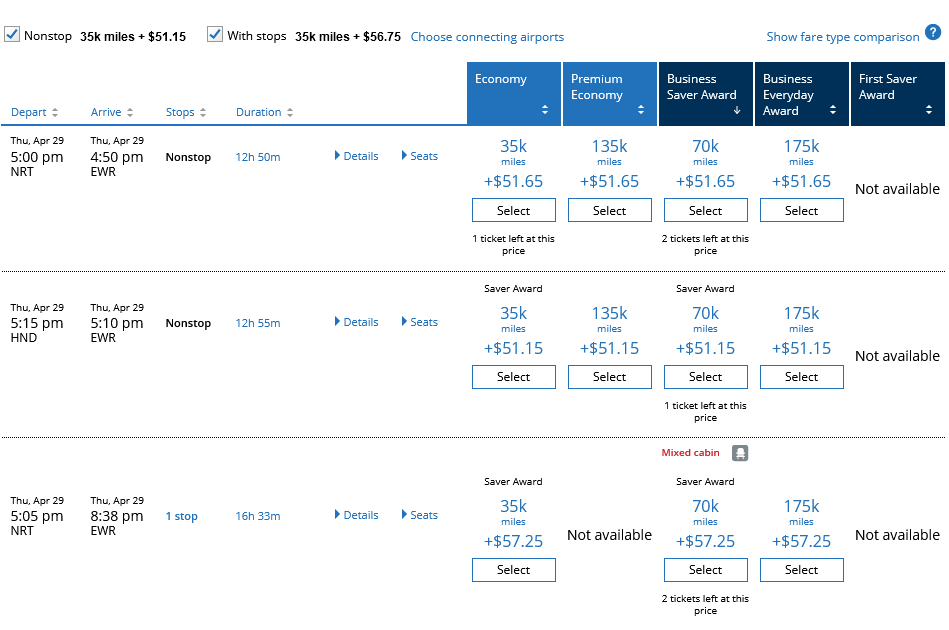Select Business Saver 70k fare with $51.65 taxes
The image size is (949, 630).
[706, 210]
